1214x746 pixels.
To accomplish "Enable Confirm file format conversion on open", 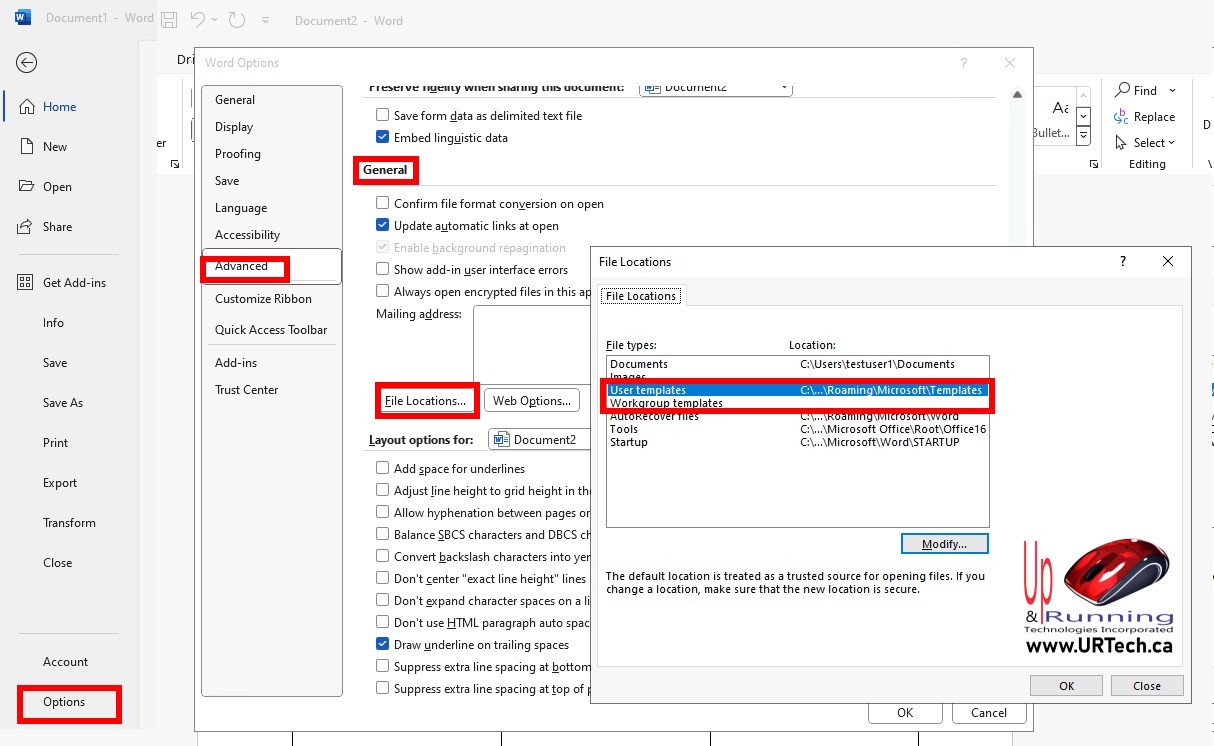I will pos(382,204).
